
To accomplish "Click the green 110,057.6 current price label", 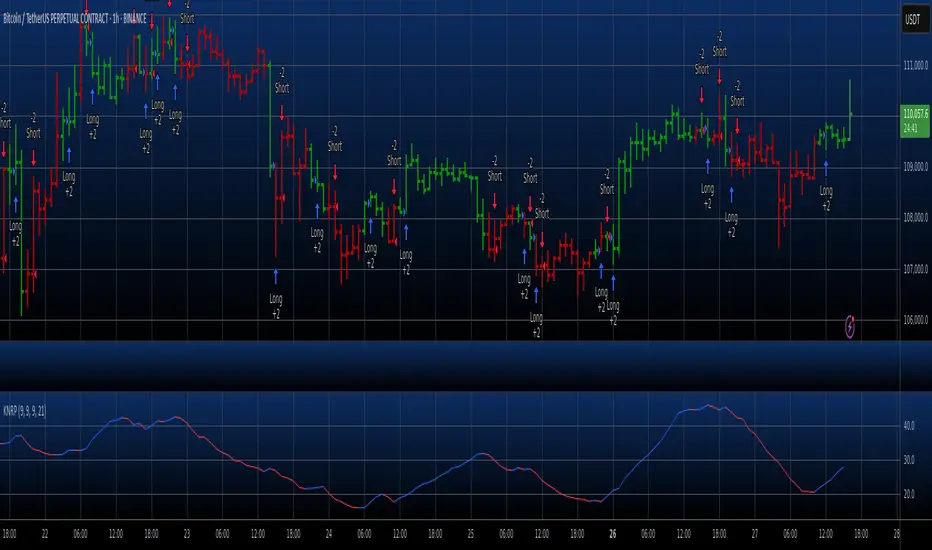I will [x=915, y=121].
